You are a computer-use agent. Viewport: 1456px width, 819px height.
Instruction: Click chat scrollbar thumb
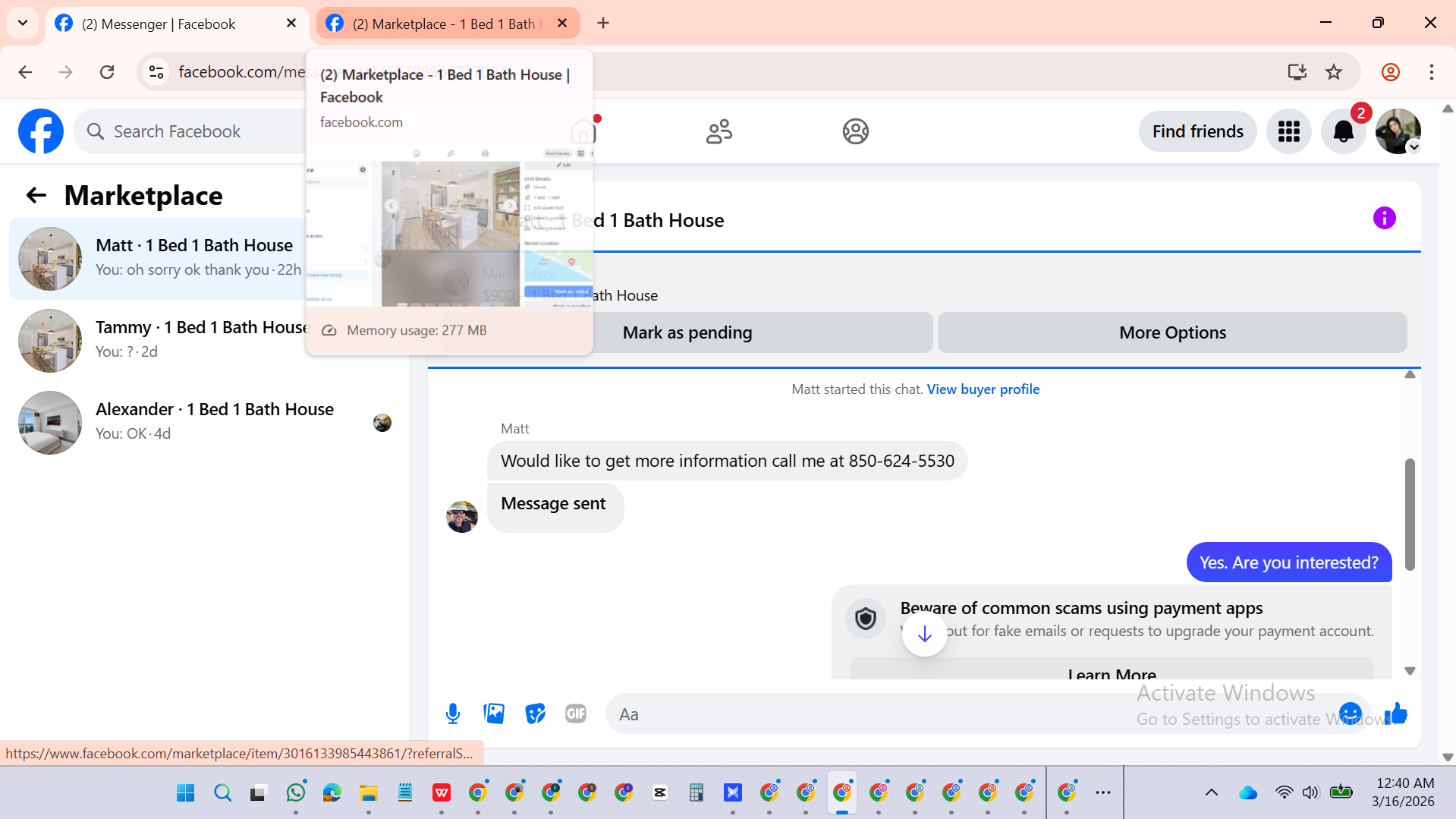point(1410,515)
